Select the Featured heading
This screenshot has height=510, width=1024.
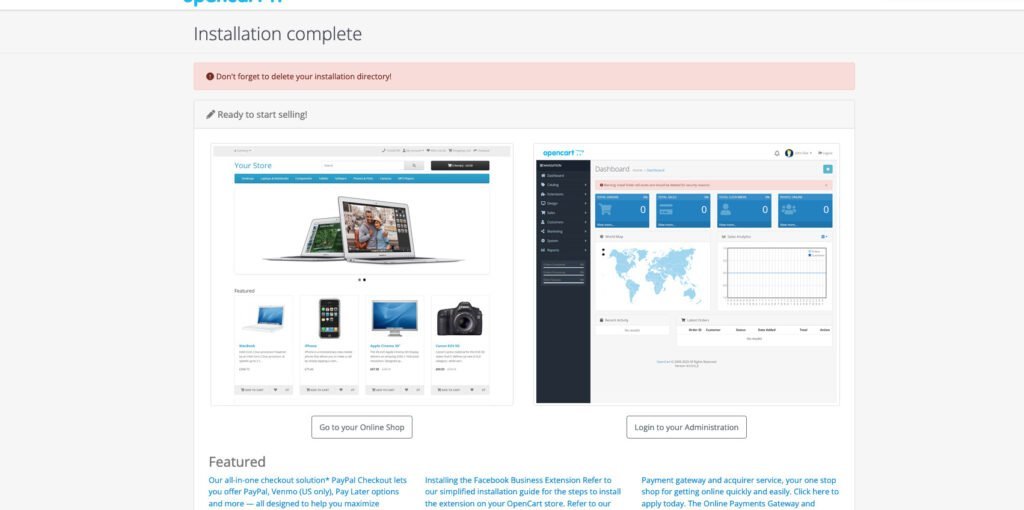pyautogui.click(x=237, y=462)
